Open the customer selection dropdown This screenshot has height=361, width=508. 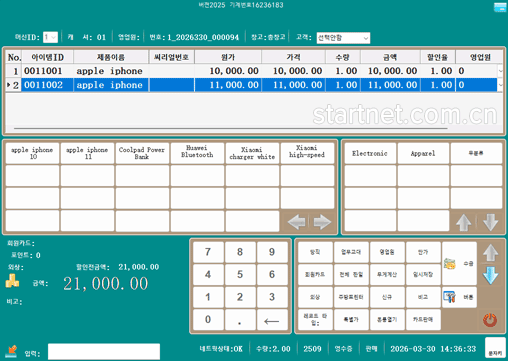343,38
